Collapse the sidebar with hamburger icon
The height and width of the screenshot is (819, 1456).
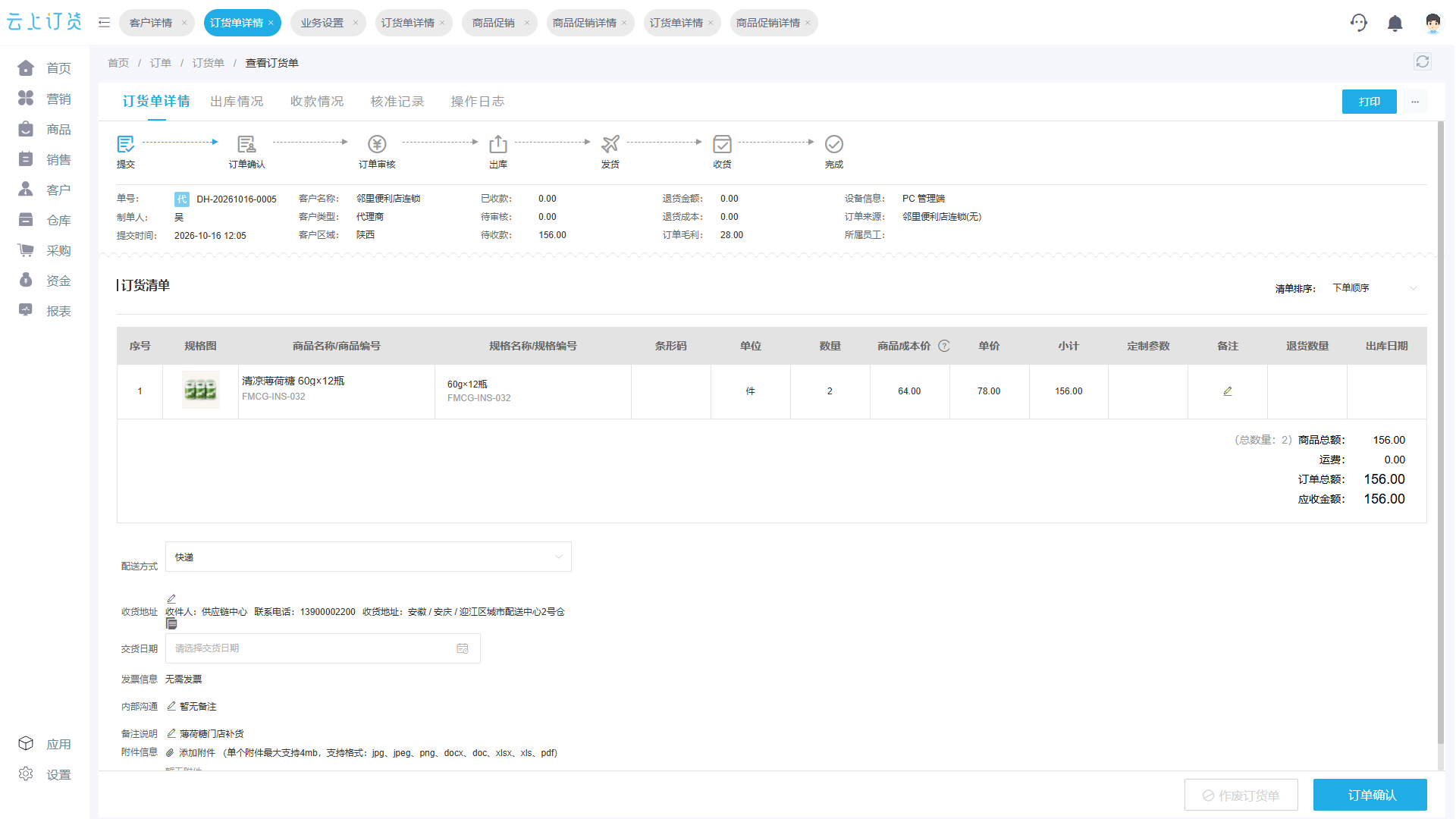pyautogui.click(x=105, y=23)
